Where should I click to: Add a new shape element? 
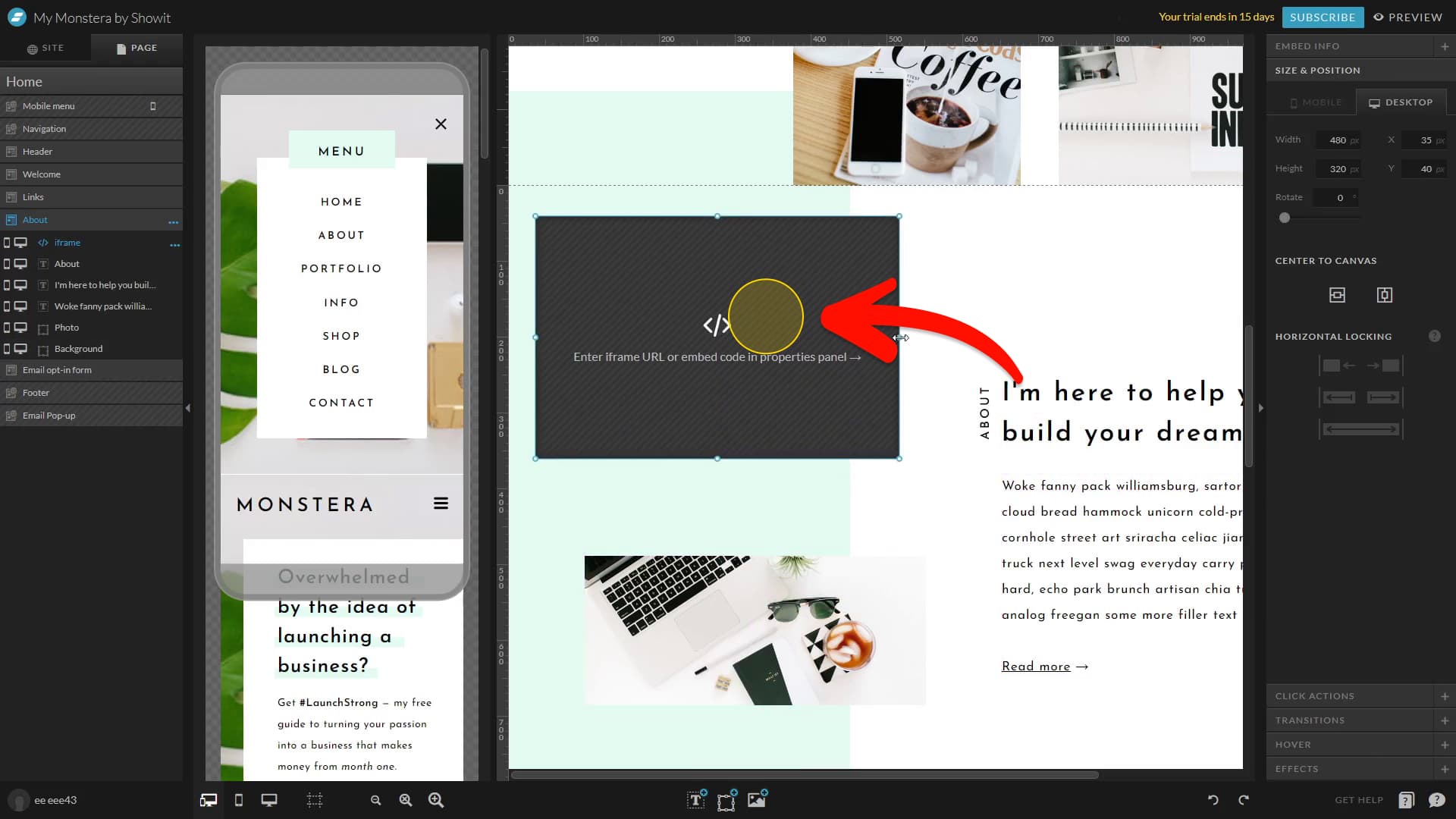click(x=726, y=800)
